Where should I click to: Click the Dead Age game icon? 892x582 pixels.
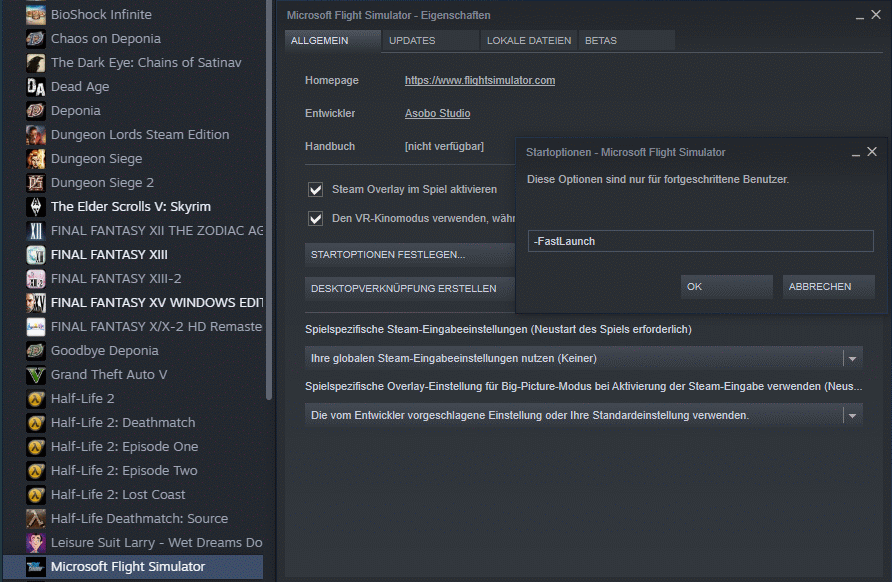(36, 87)
